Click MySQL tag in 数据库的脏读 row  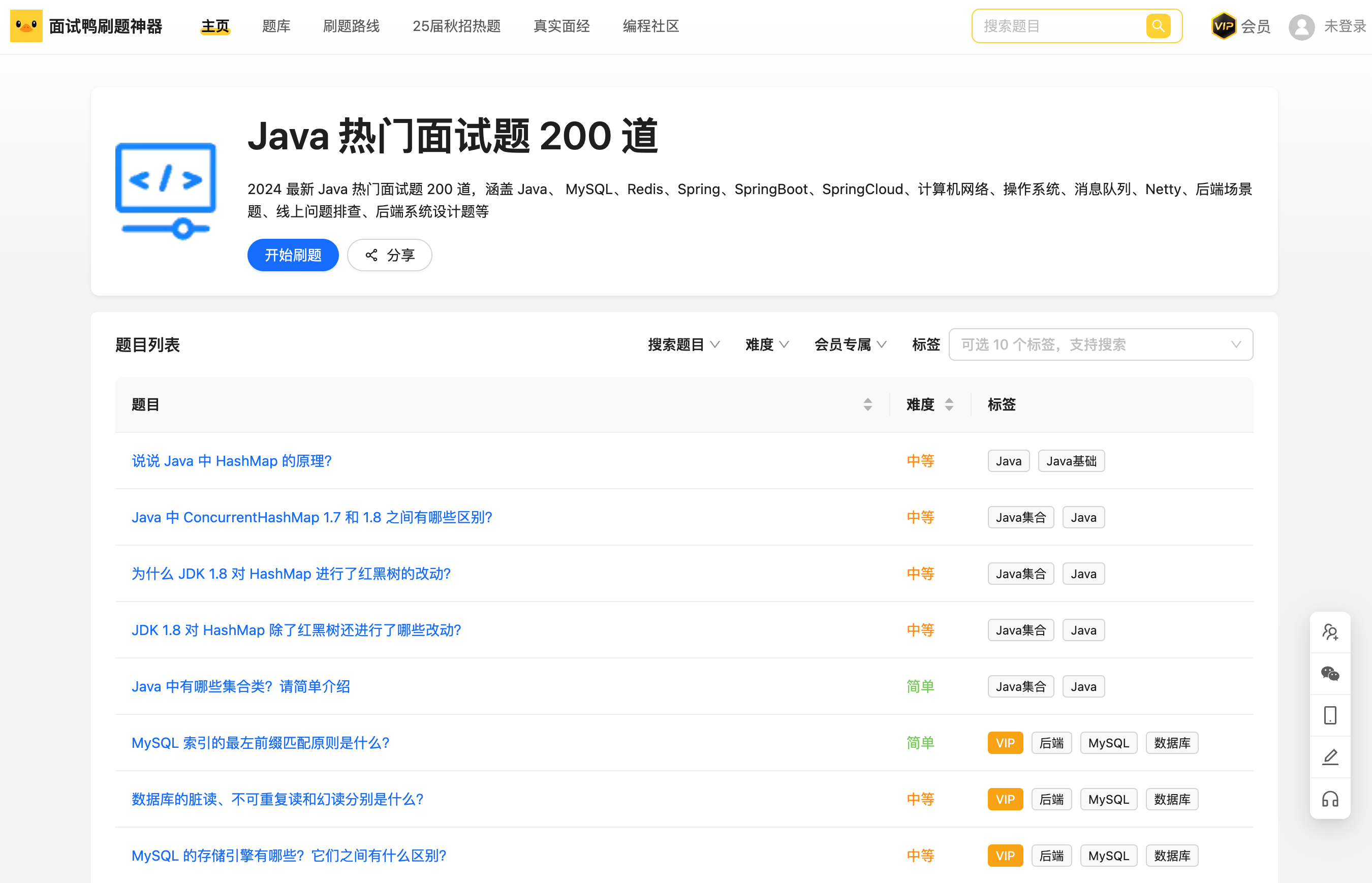point(1108,799)
